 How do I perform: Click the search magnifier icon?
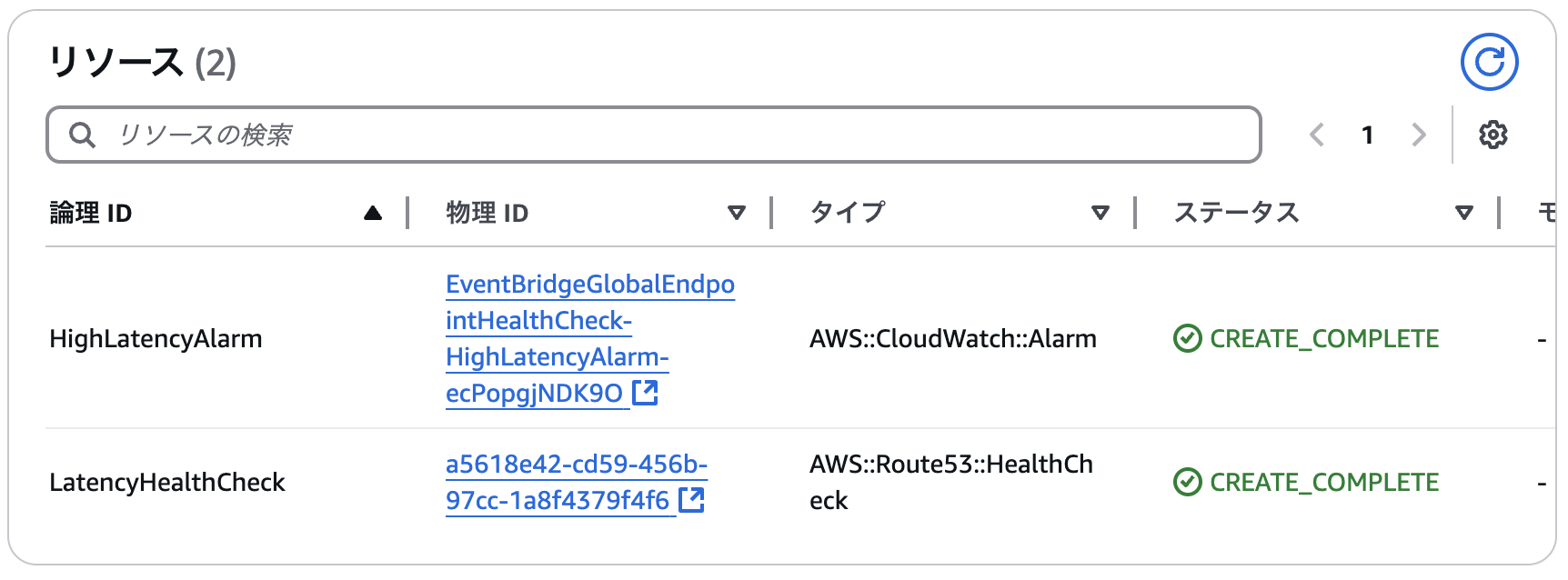click(x=83, y=135)
